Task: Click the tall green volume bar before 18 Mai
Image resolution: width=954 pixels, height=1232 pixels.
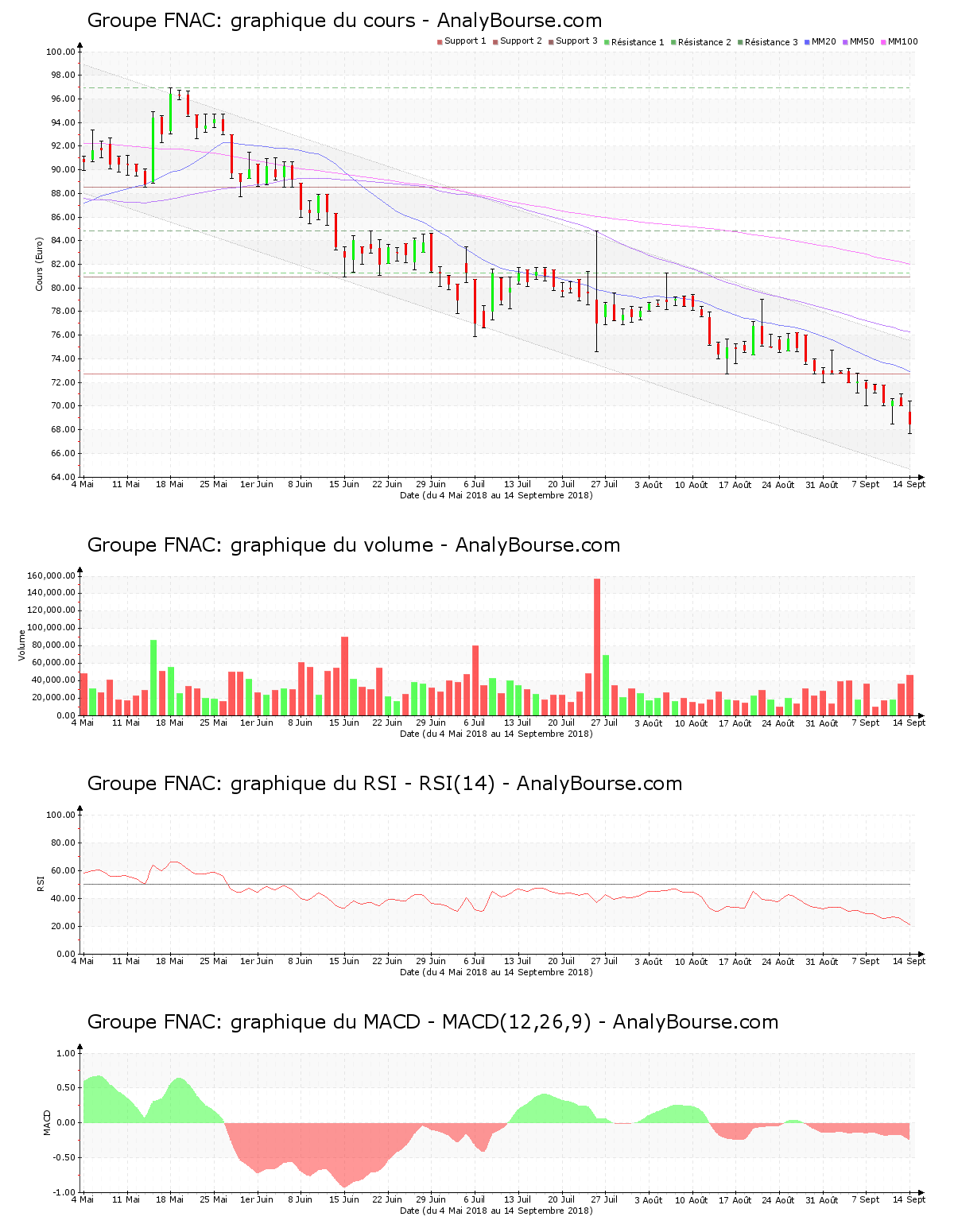Action: [x=153, y=677]
